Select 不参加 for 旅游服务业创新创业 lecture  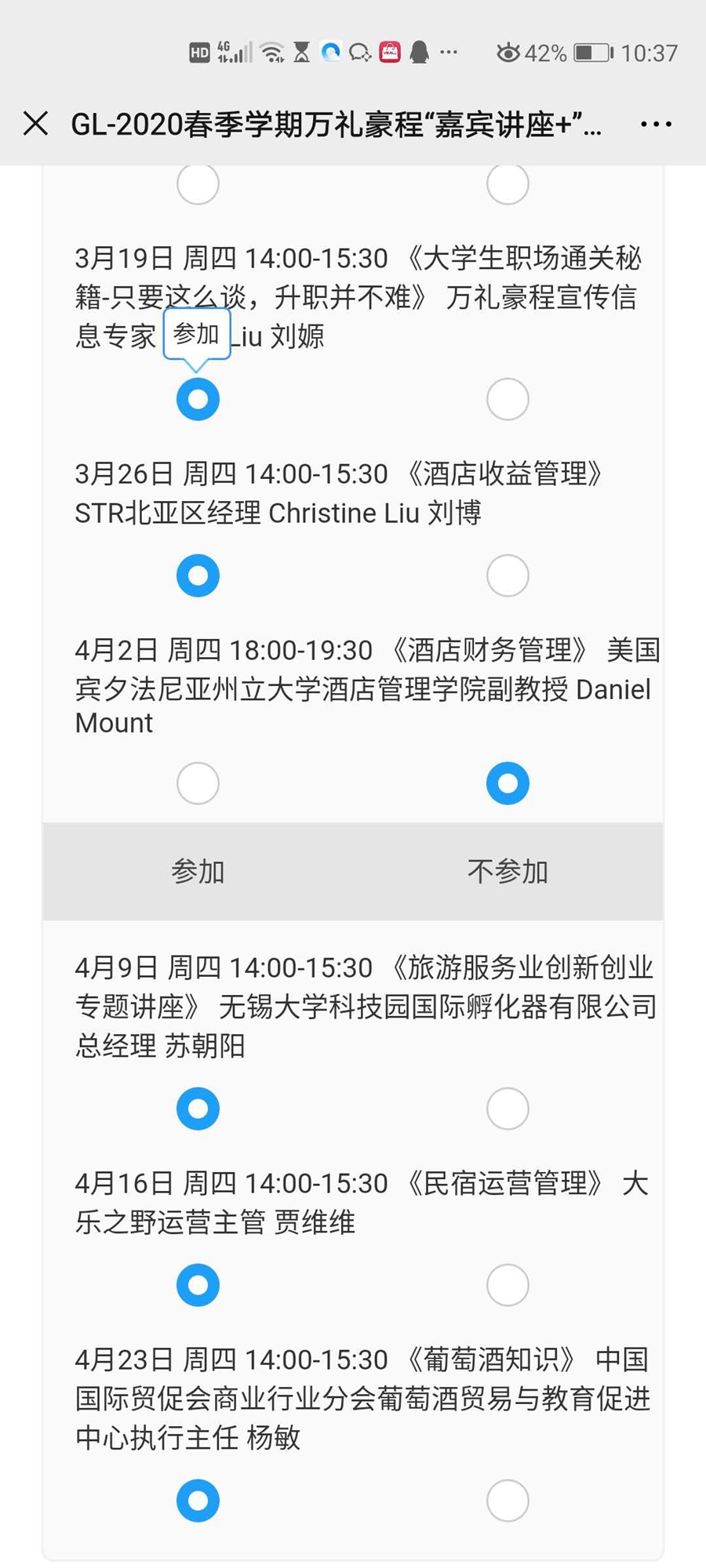click(x=508, y=1109)
